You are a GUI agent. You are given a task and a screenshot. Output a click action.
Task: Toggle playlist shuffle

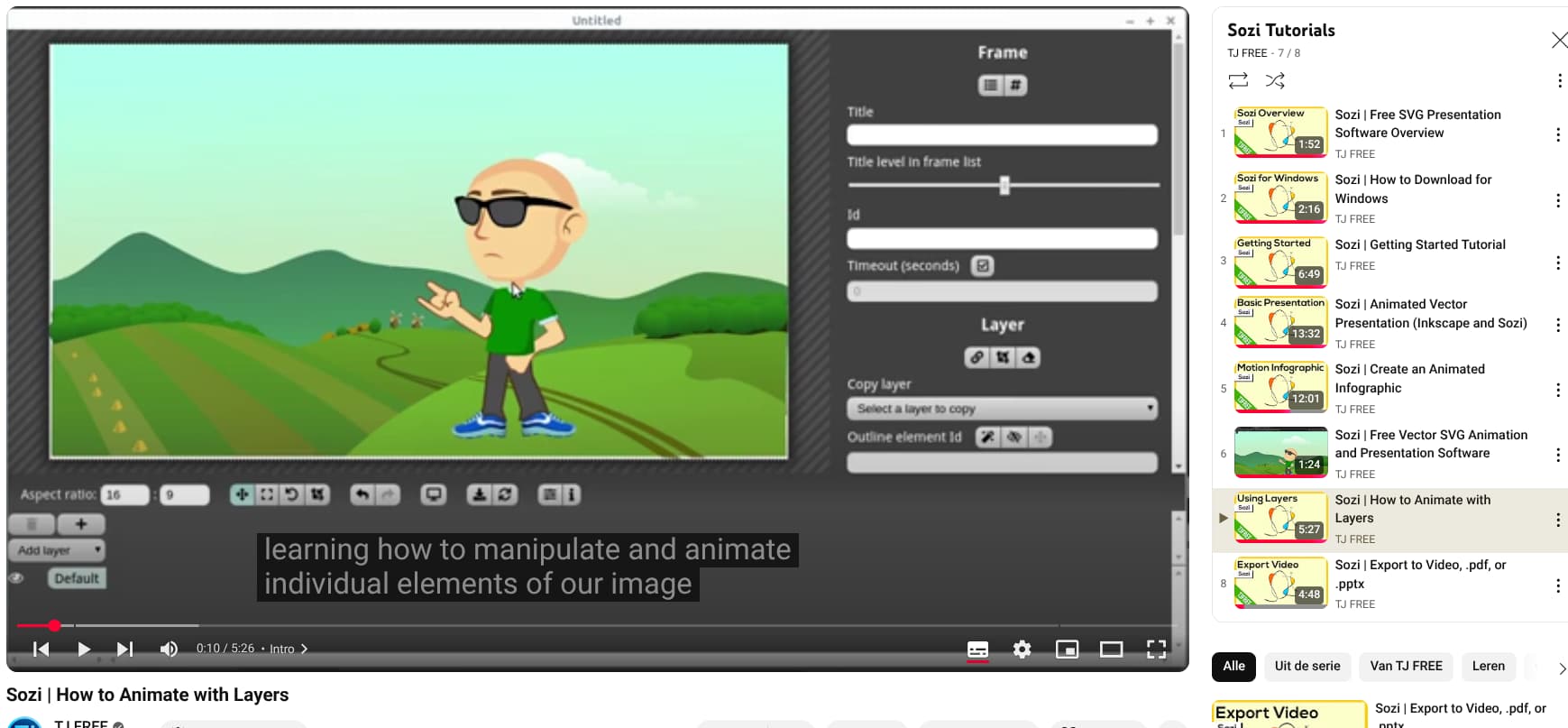(1275, 80)
